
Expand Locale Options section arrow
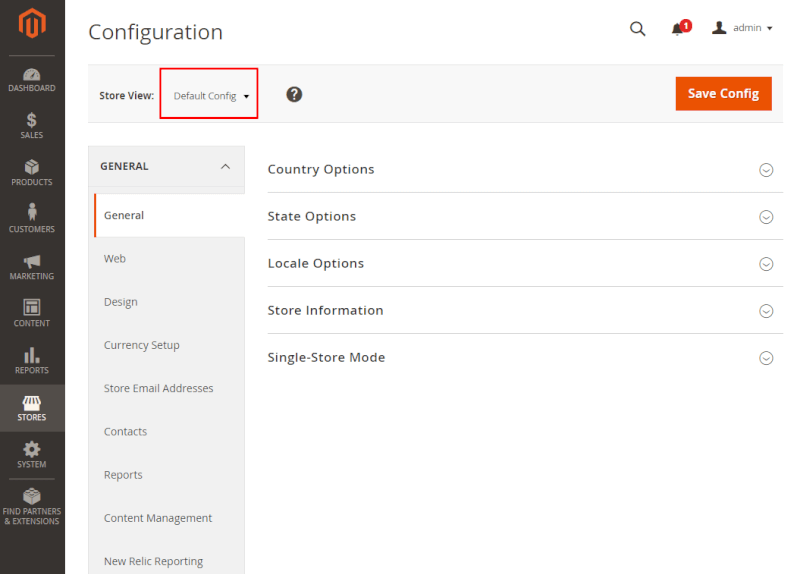[x=766, y=264]
